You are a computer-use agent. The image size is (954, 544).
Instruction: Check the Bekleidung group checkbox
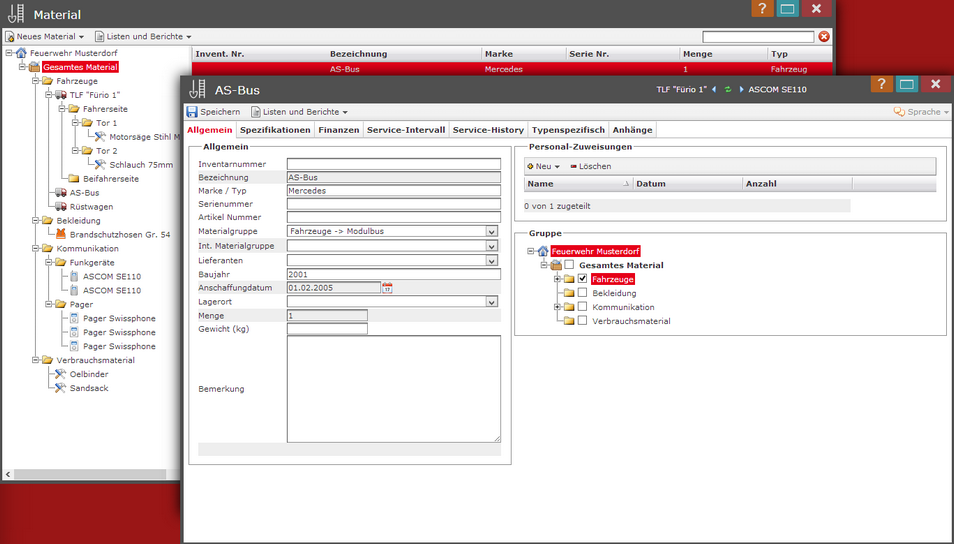(582, 293)
